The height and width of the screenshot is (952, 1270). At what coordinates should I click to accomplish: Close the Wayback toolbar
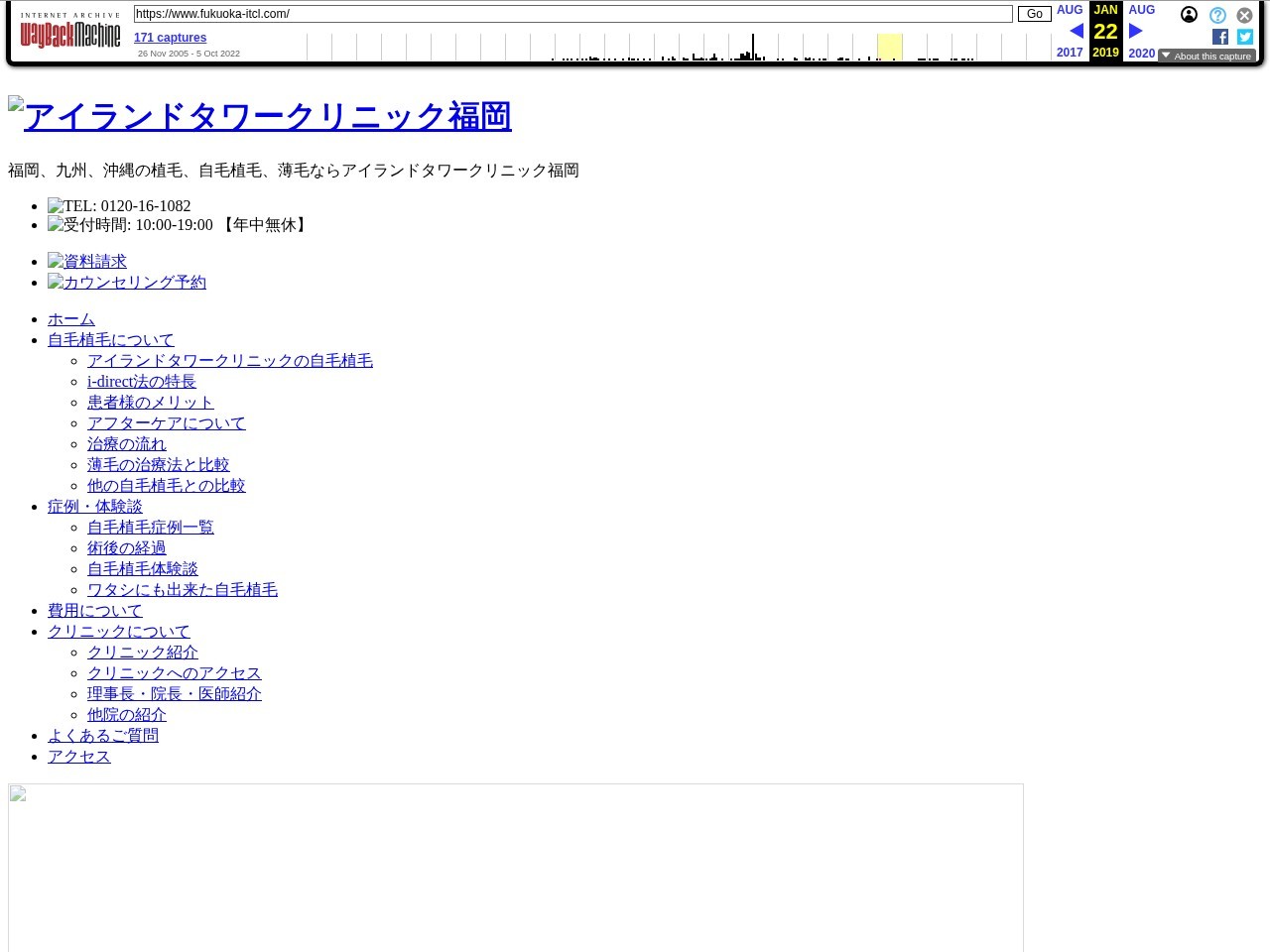pos(1244,16)
